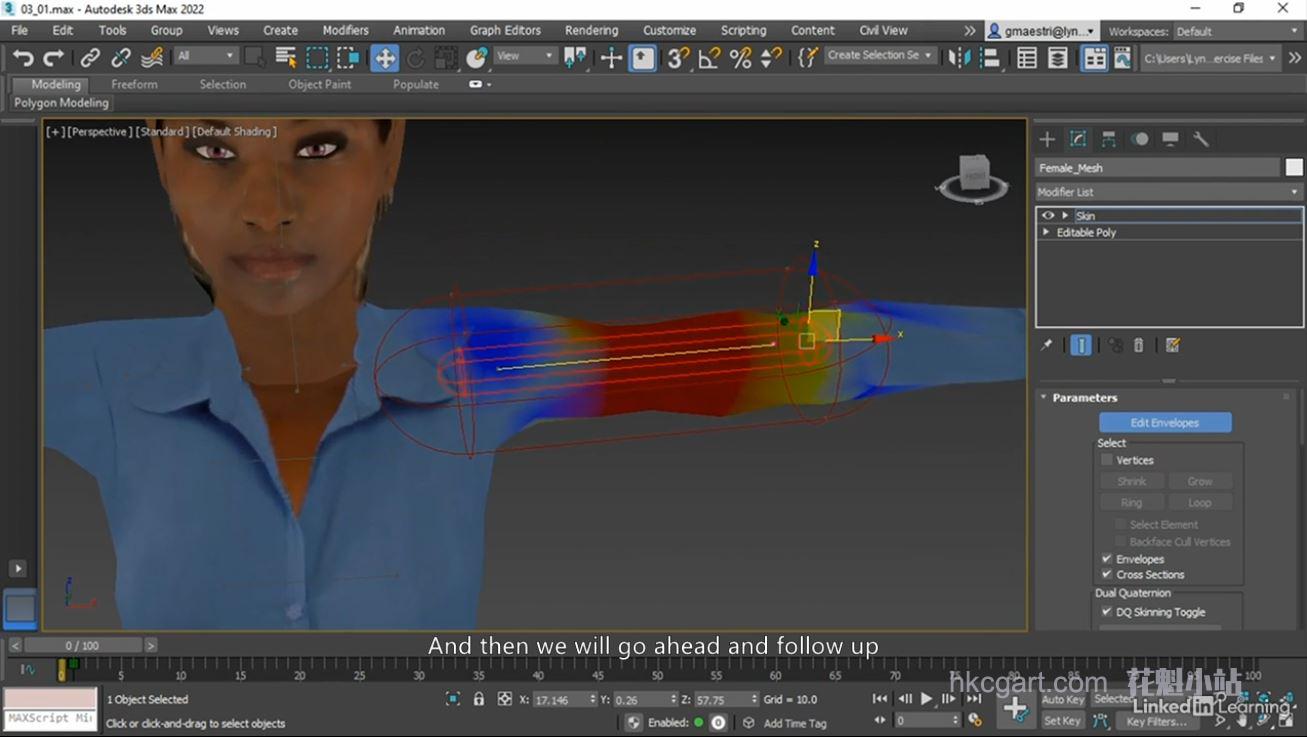Viewport: 1307px width, 737px height.
Task: Click the Set Key button
Action: click(x=1062, y=720)
